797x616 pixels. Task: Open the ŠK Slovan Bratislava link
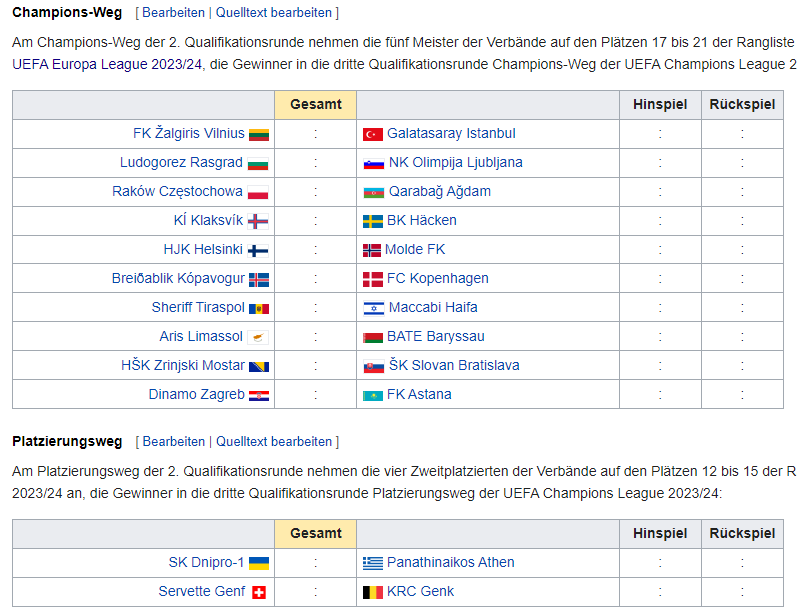coord(454,365)
